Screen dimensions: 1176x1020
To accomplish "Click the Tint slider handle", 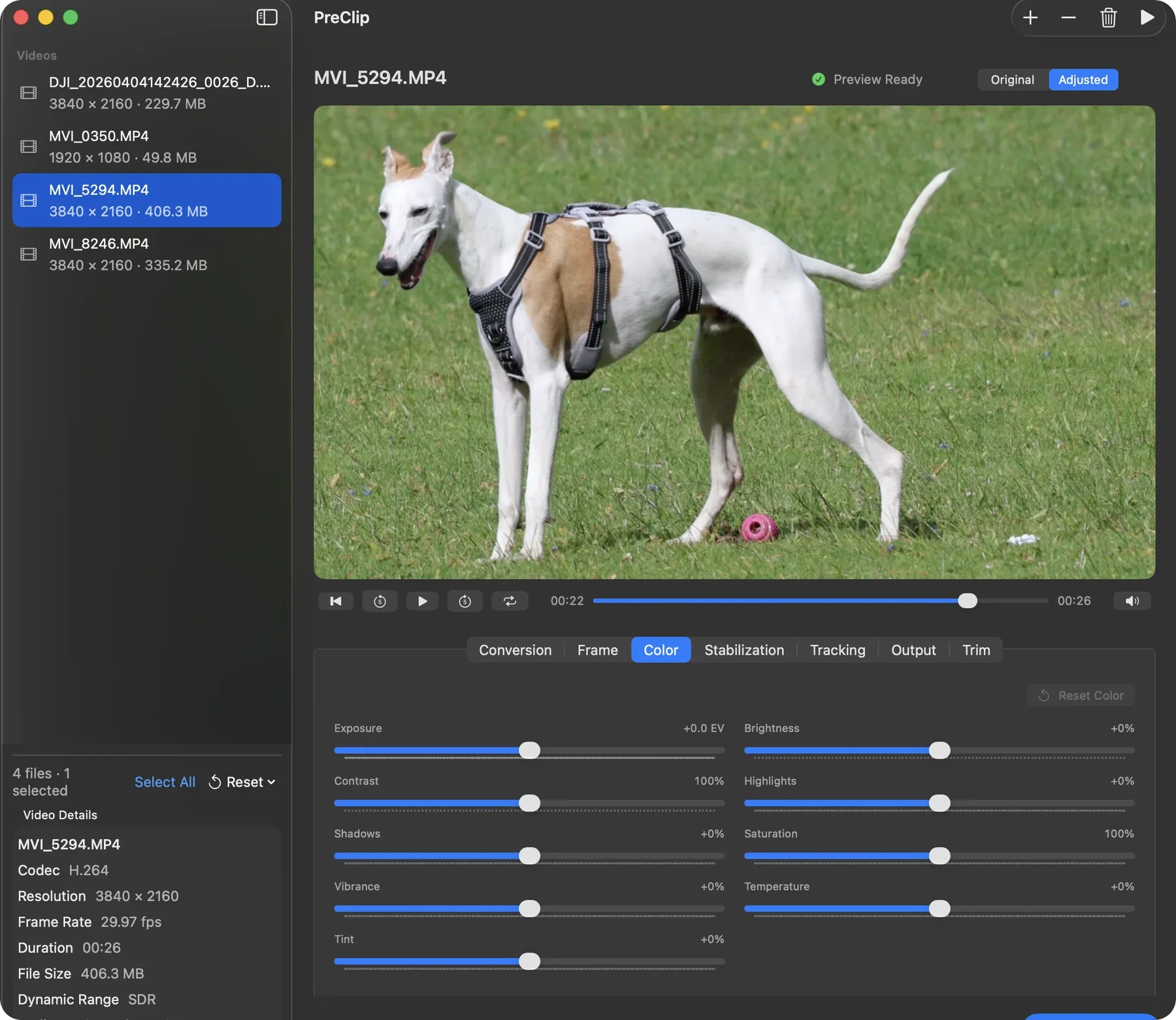I will pos(529,961).
